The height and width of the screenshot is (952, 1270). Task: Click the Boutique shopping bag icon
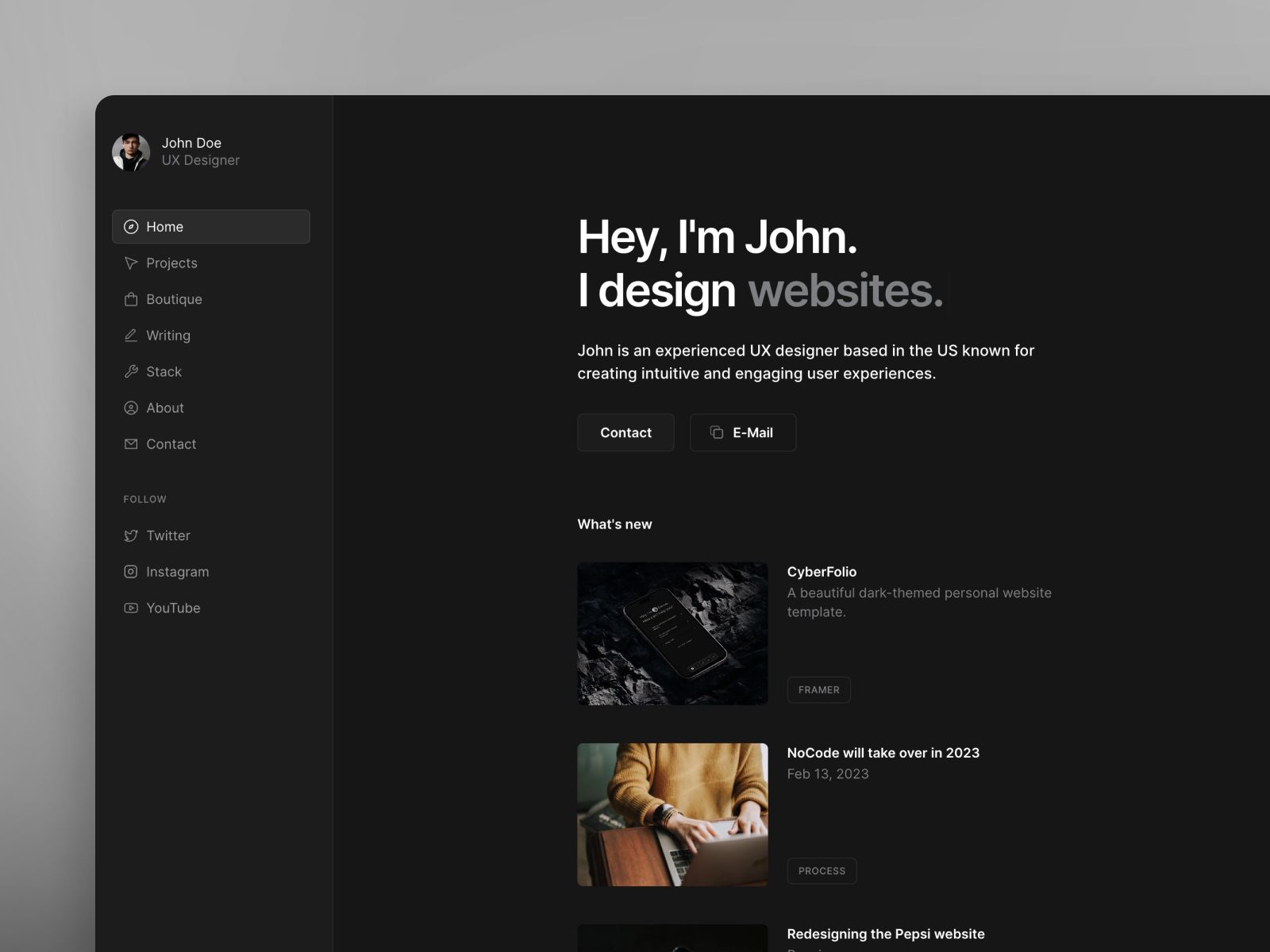(131, 299)
